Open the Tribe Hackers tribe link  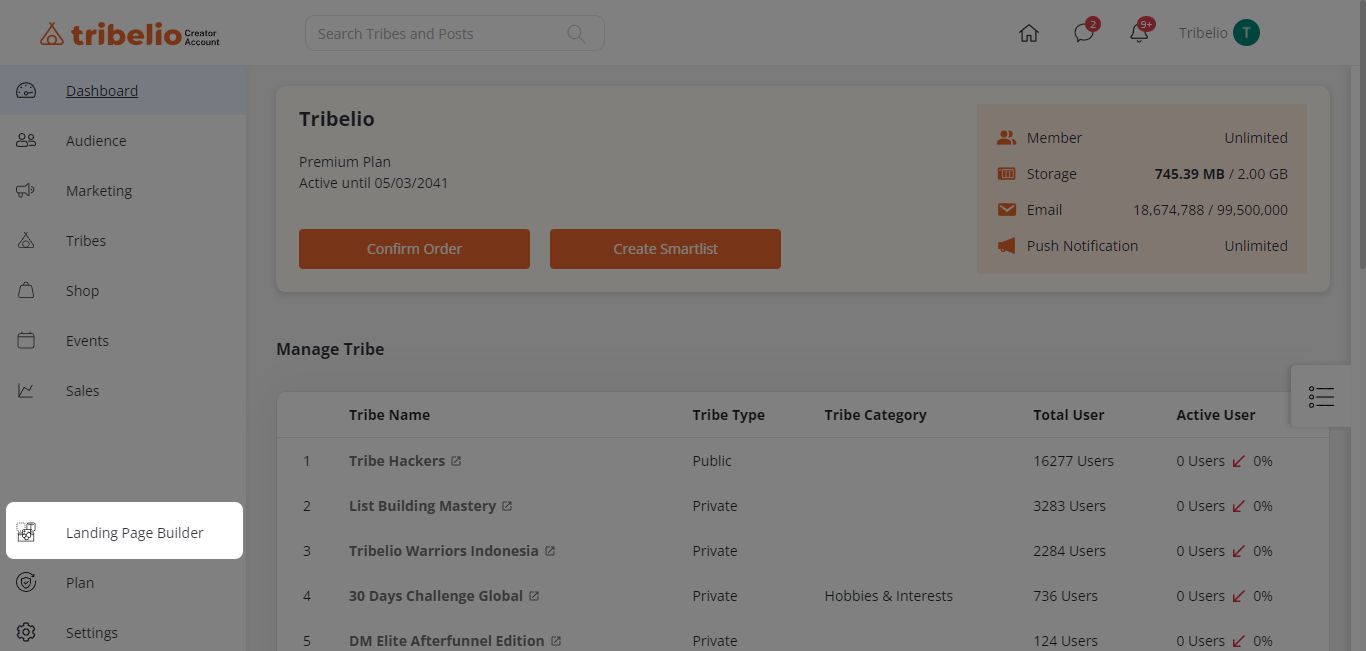[x=397, y=461]
